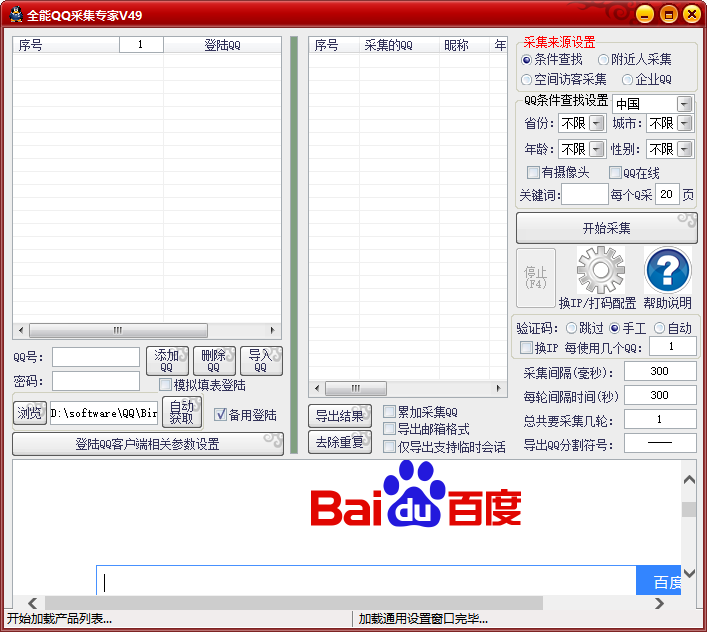
Task: Click the 序号 header in login QQ list
Action: (66, 45)
